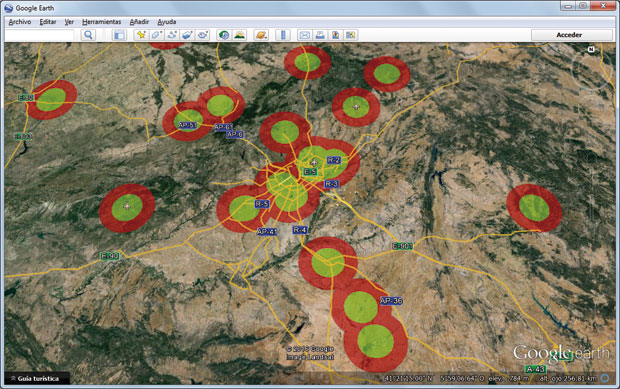Click the email envelope icon

point(304,35)
